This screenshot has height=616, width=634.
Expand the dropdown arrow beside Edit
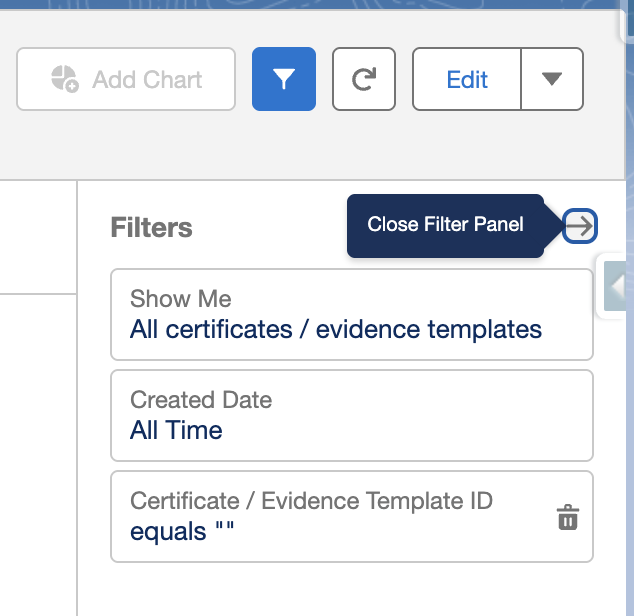552,79
